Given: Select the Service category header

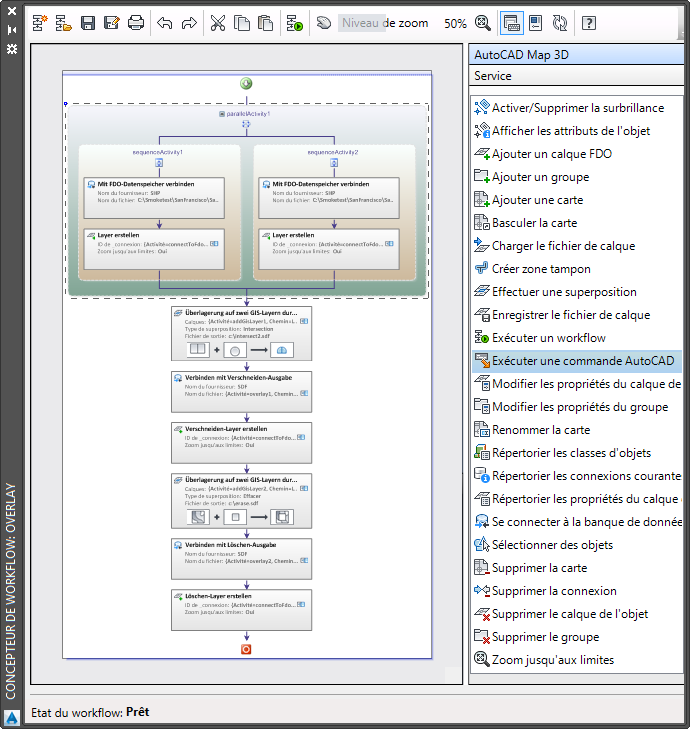Looking at the screenshot, I should [576, 75].
